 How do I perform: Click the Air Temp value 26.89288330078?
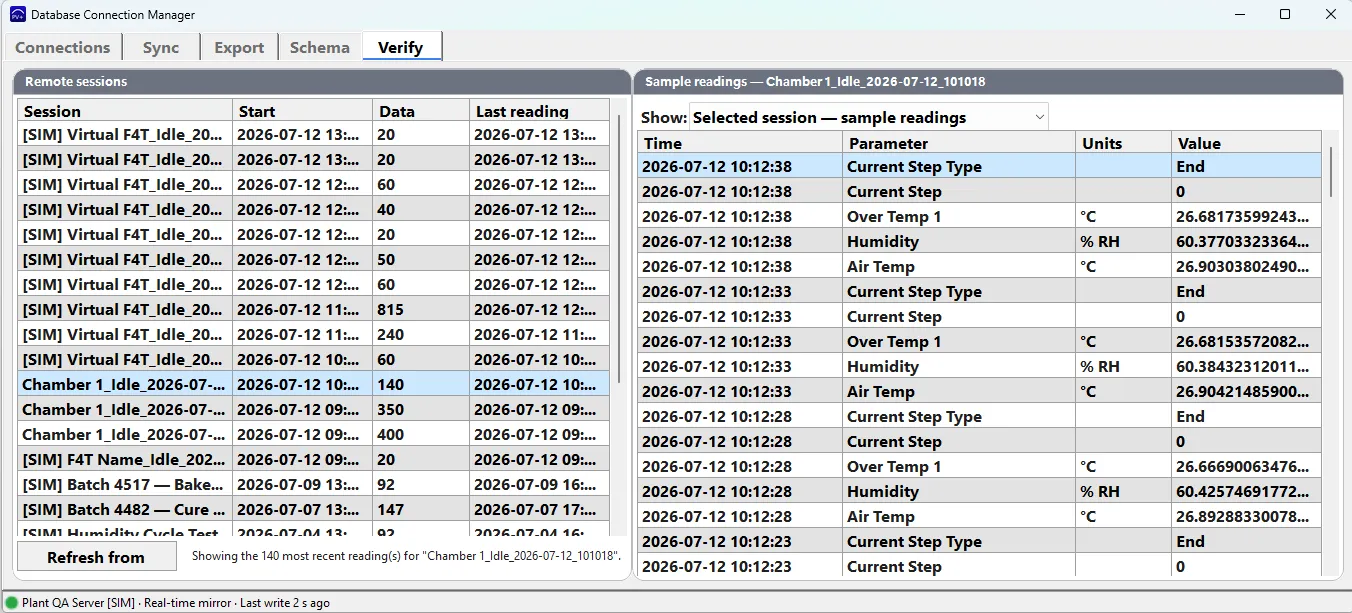click(x=1246, y=516)
